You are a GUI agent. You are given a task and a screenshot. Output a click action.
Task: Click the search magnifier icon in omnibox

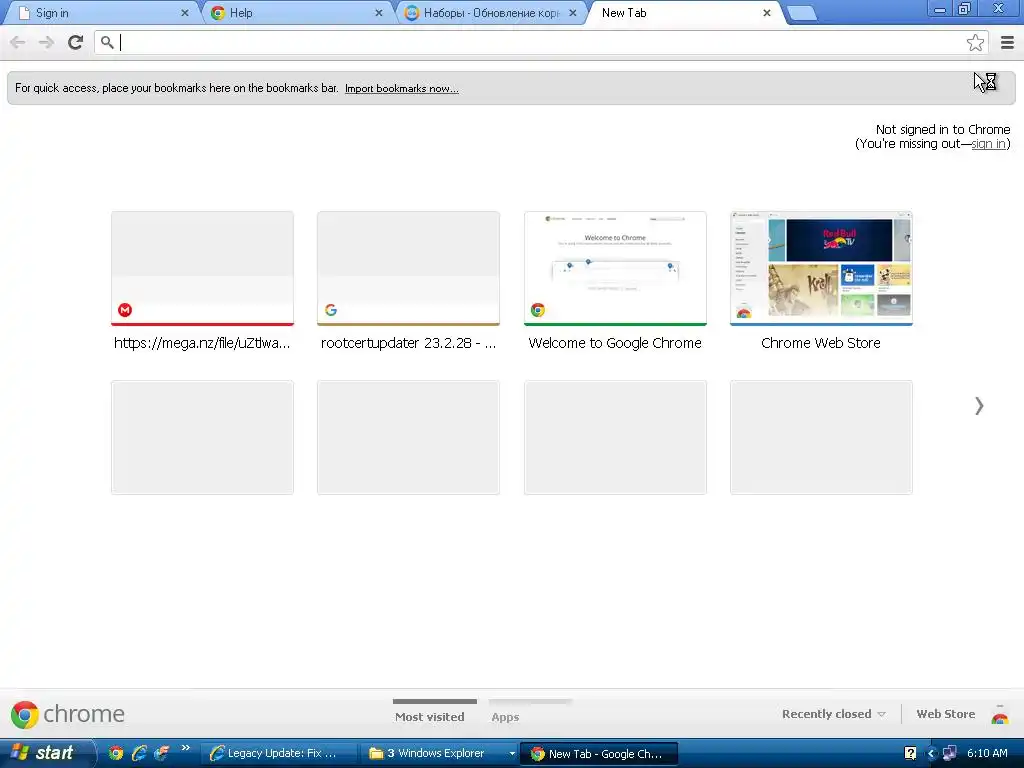[x=107, y=42]
